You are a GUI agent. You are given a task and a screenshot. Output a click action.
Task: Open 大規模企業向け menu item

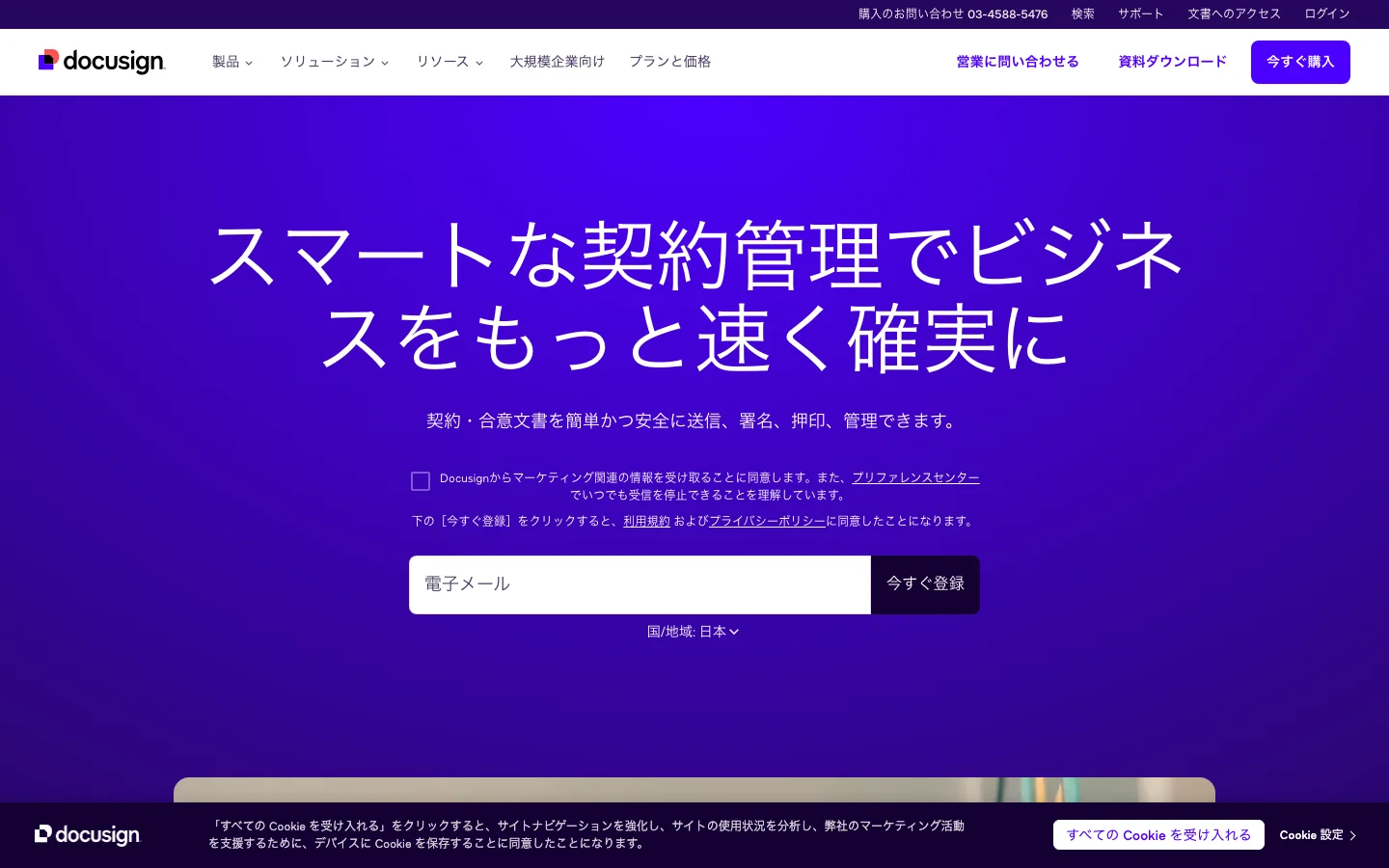coord(557,62)
